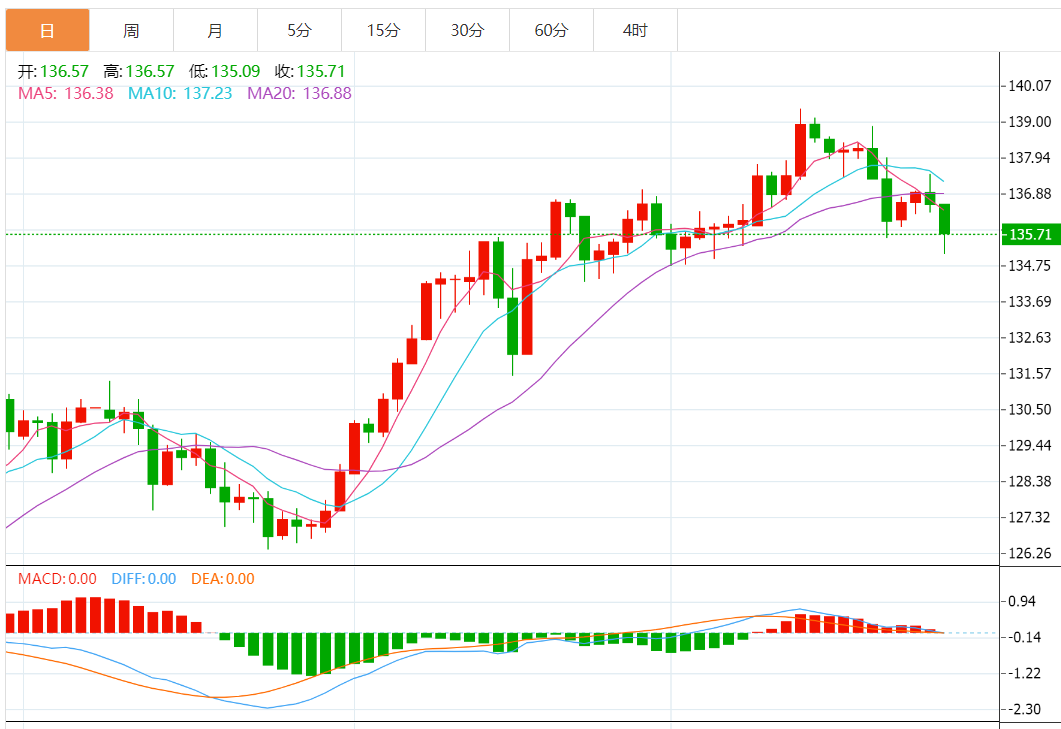Open the 30分 chart tab
The image size is (1061, 729).
(x=468, y=30)
